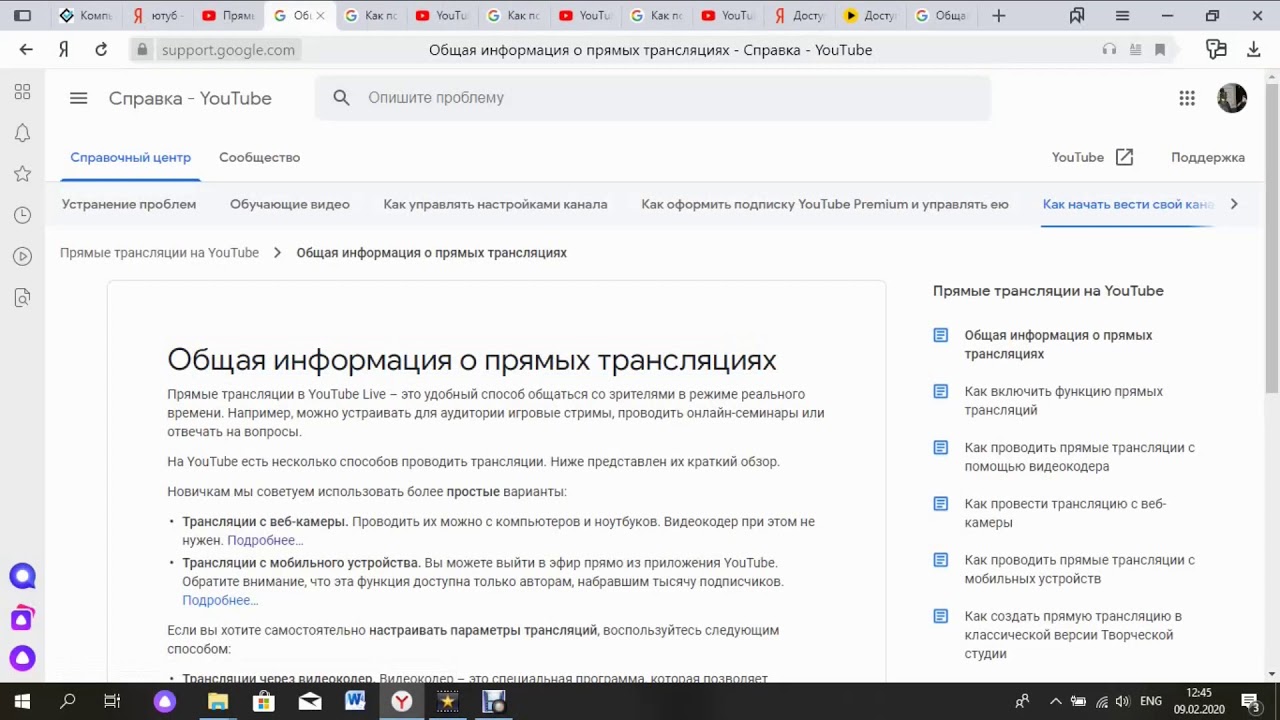Open Как начать вести свой канал category
This screenshot has width=1280, height=720.
click(x=1128, y=204)
